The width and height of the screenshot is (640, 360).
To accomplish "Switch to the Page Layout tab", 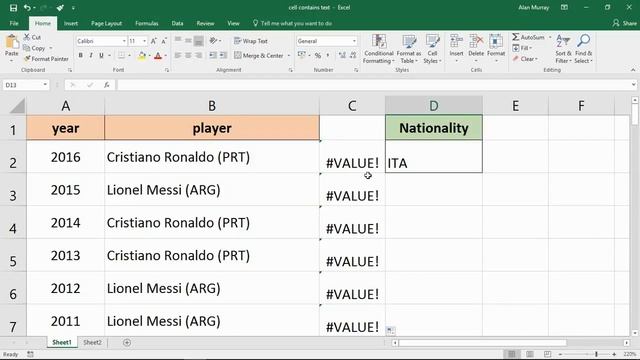I will point(106,23).
